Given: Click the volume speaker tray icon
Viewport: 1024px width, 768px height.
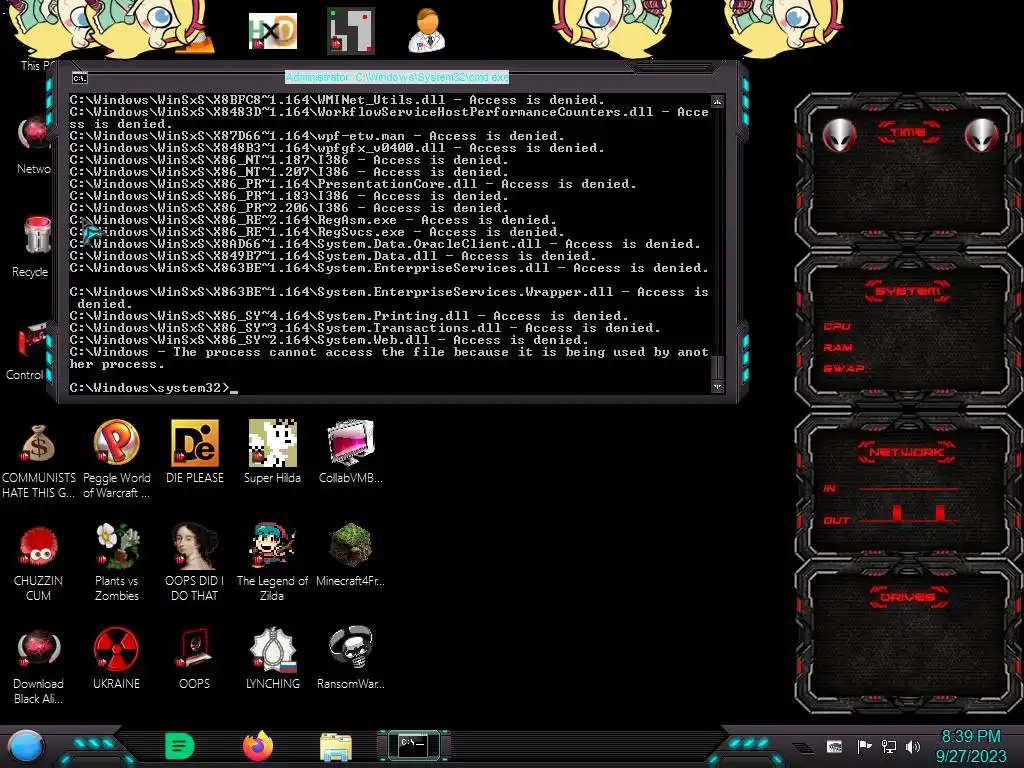Looking at the screenshot, I should (913, 746).
